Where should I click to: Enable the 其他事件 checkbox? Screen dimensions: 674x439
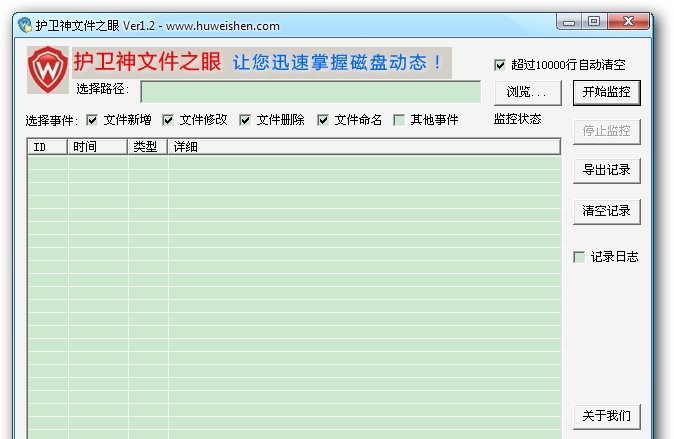399,120
